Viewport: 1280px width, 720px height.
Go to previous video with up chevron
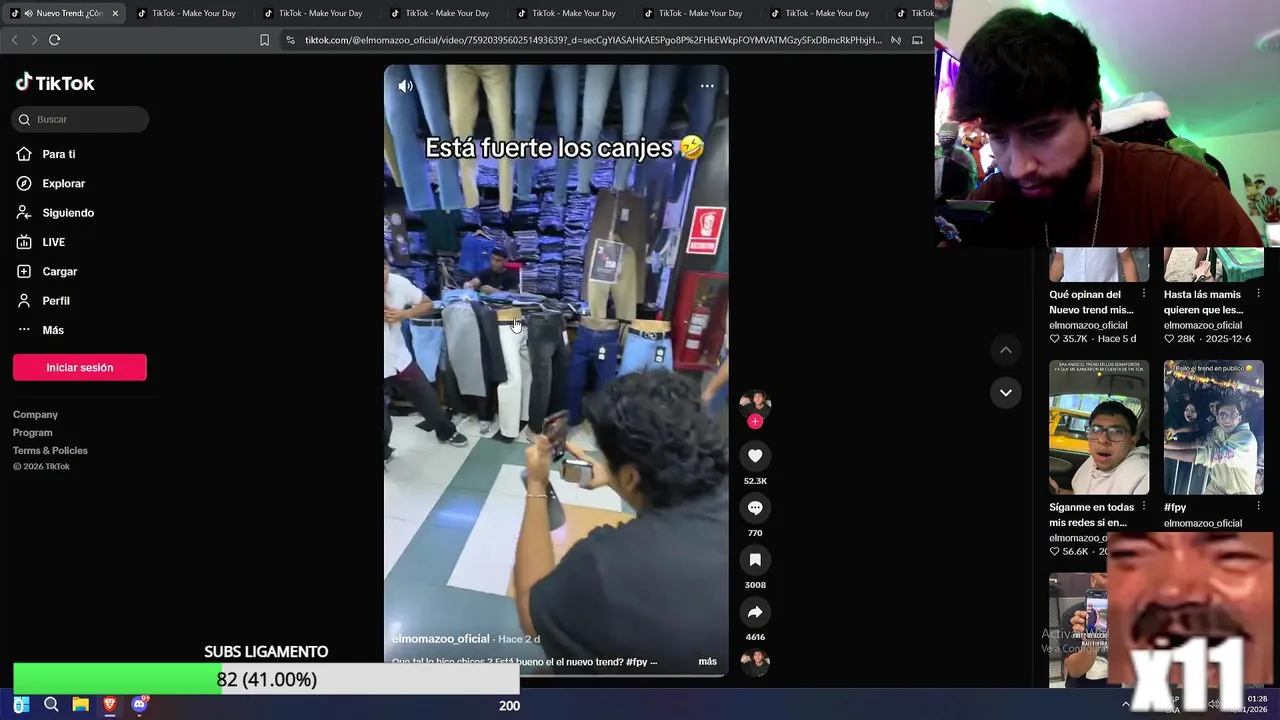coord(1006,350)
